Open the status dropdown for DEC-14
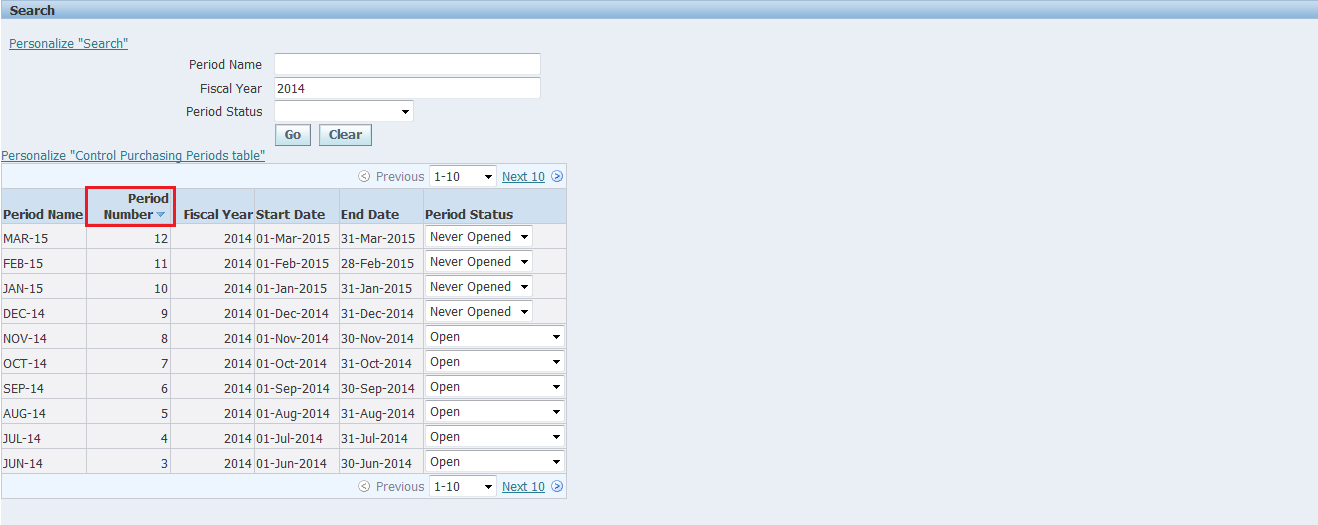 click(479, 312)
